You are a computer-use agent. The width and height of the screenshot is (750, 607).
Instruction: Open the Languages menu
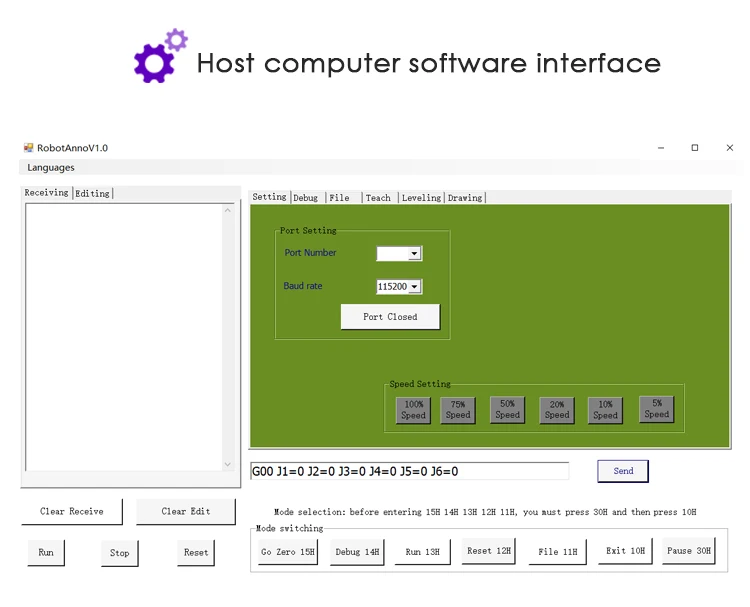[51, 167]
